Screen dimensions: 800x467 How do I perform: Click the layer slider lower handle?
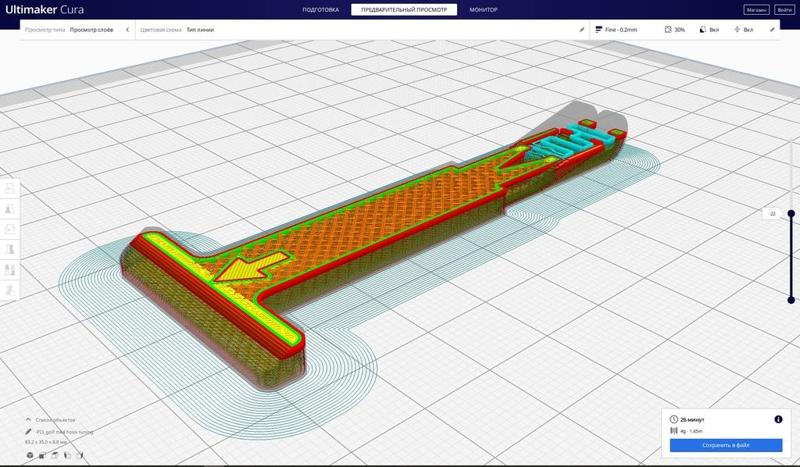pyautogui.click(x=791, y=300)
